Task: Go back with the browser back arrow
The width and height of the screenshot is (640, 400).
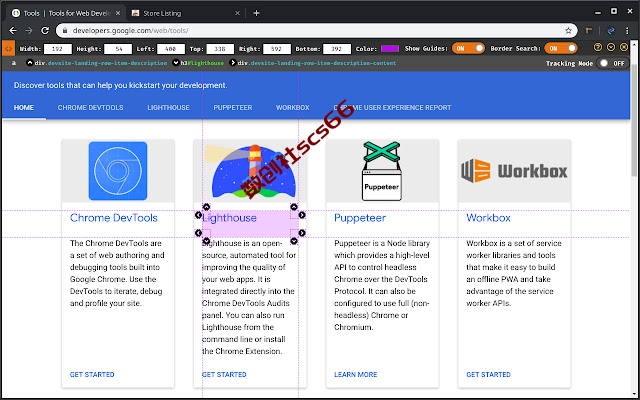Action: point(13,31)
